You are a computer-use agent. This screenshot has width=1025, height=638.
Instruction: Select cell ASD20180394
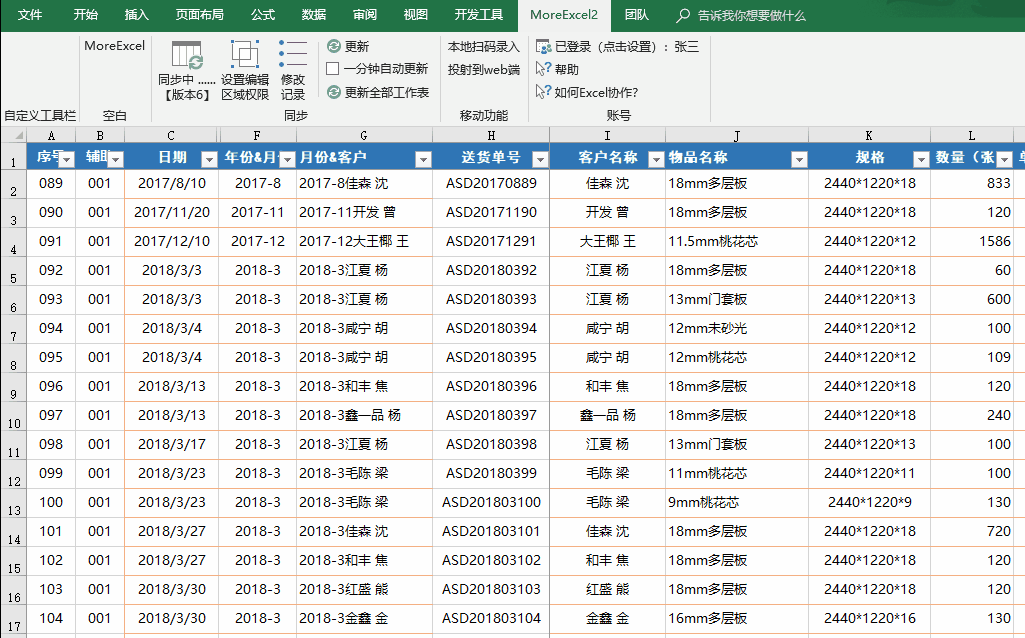[x=491, y=329]
